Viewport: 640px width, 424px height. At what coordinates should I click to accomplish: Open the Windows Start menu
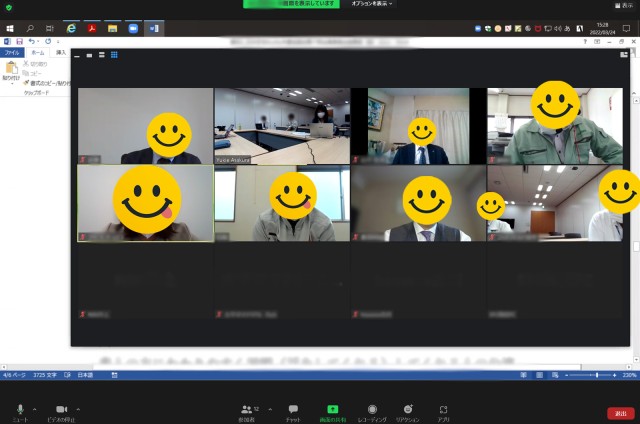click(x=10, y=29)
